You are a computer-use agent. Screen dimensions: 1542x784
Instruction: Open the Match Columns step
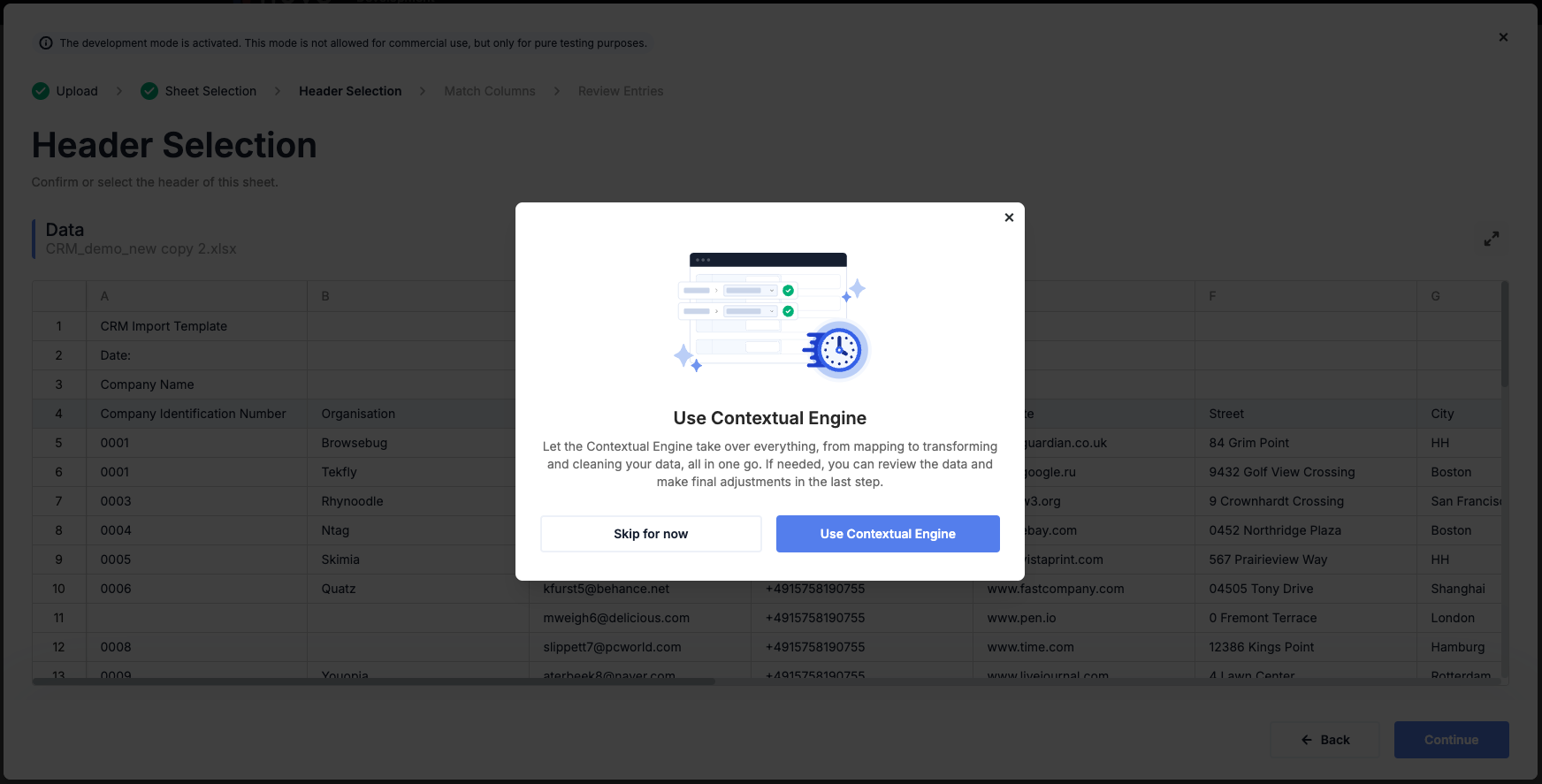click(x=490, y=91)
